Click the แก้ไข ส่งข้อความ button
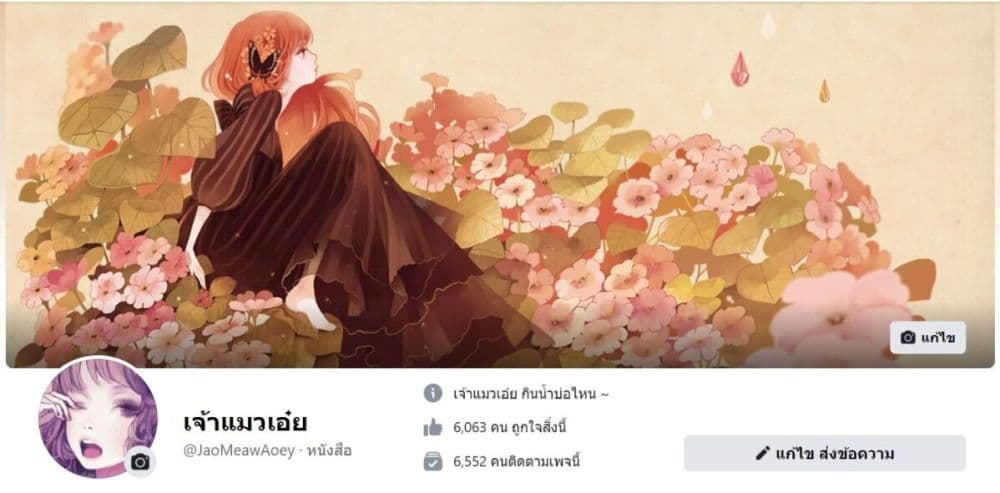 point(825,453)
